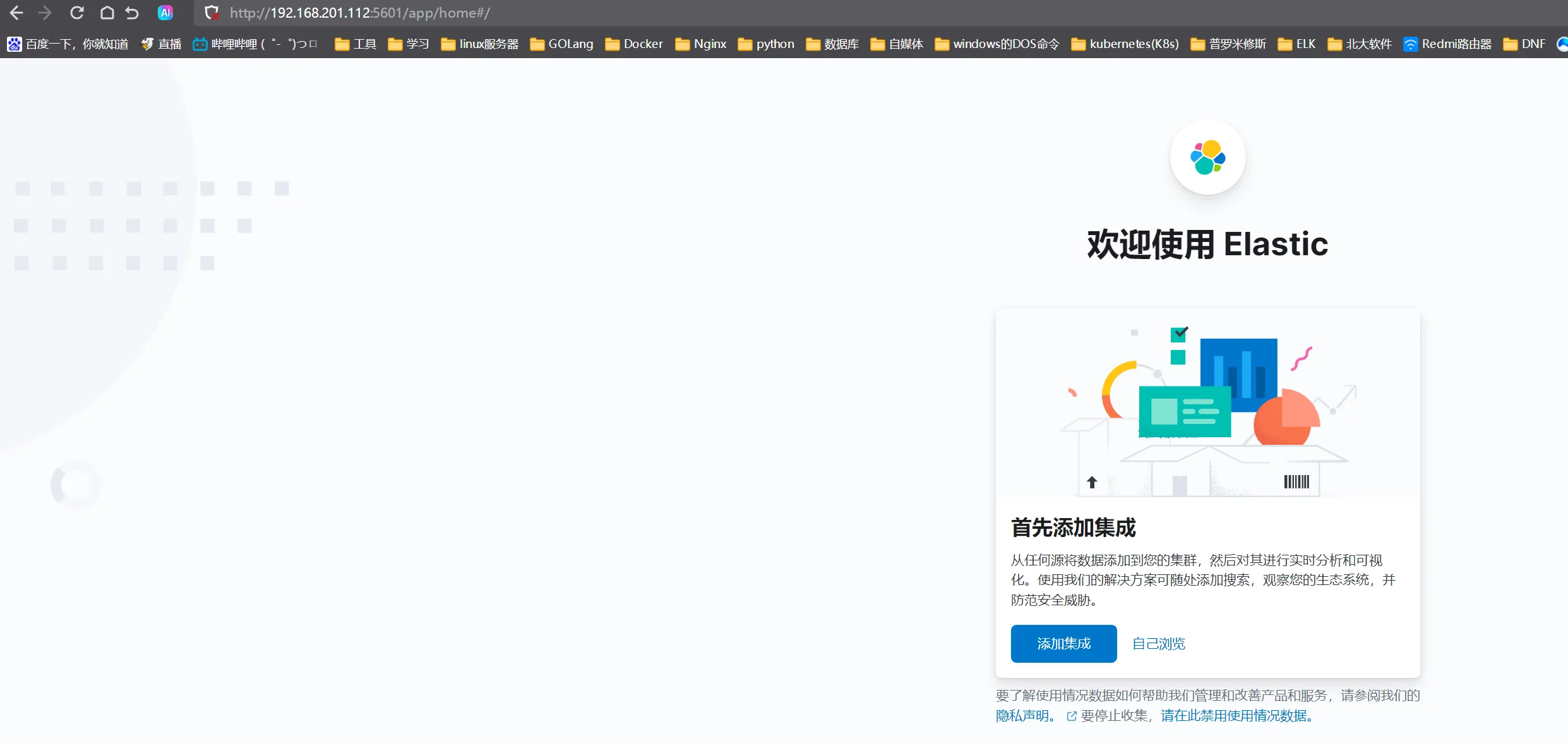
Task: Expand the ELK bookmarks folder
Action: click(x=1296, y=44)
